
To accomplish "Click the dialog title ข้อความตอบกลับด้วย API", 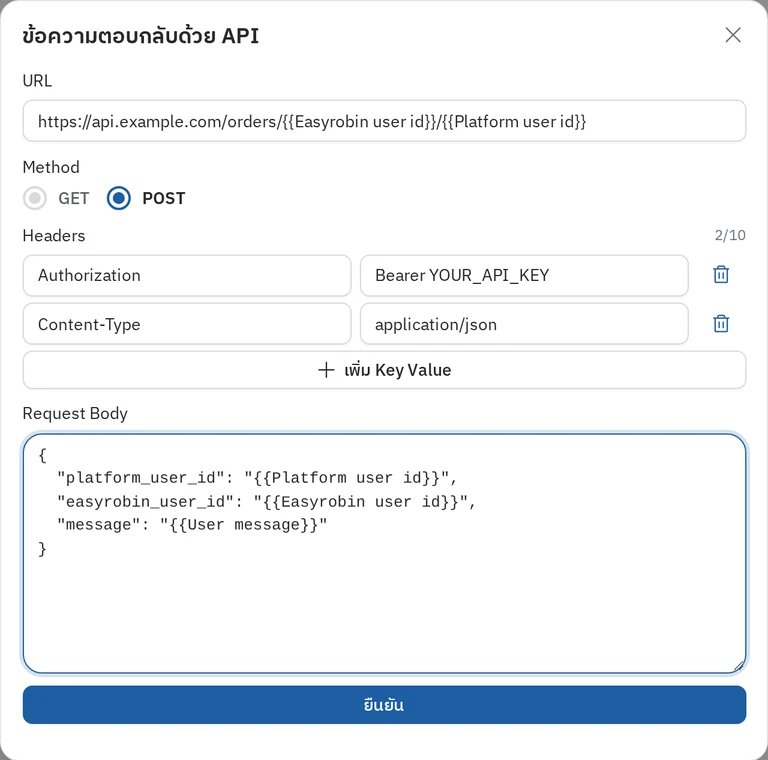I will pos(141,36).
